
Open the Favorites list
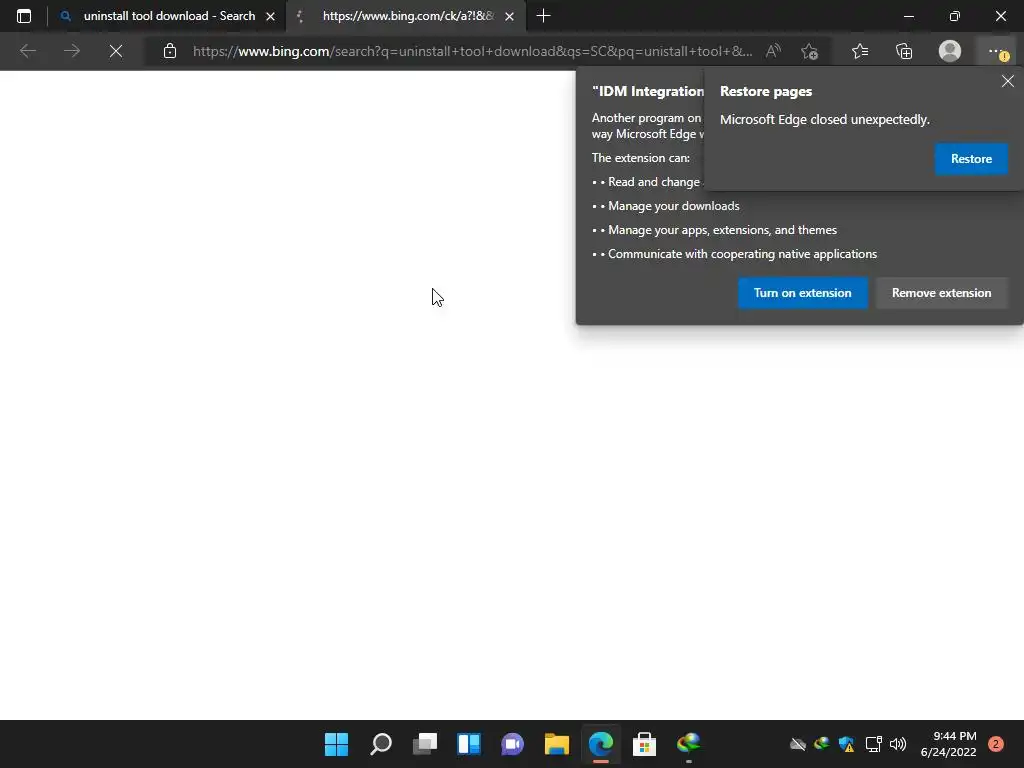(x=860, y=51)
